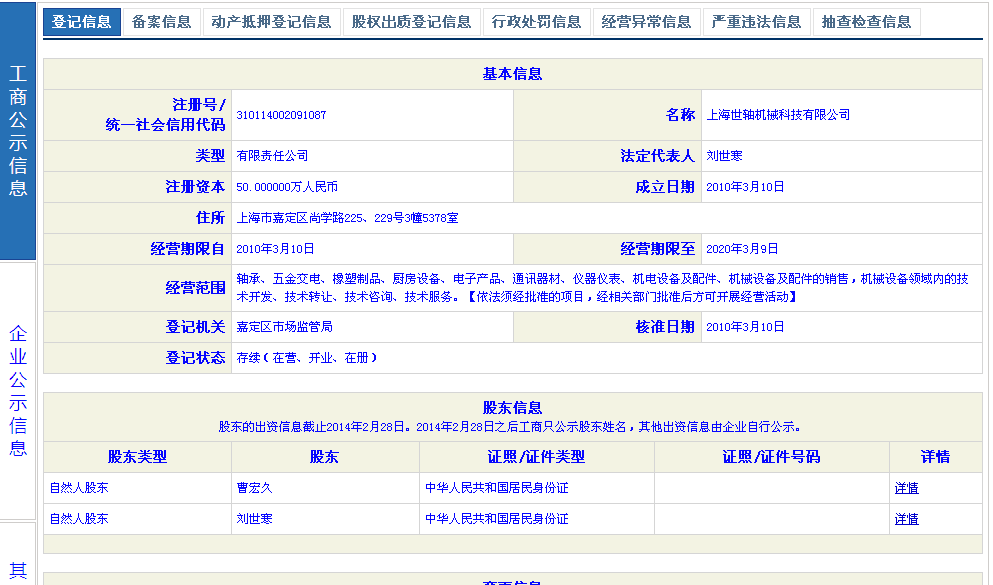This screenshot has width=993, height=585.
Task: Switch to the 抽查检查信息 tab
Action: 866,22
